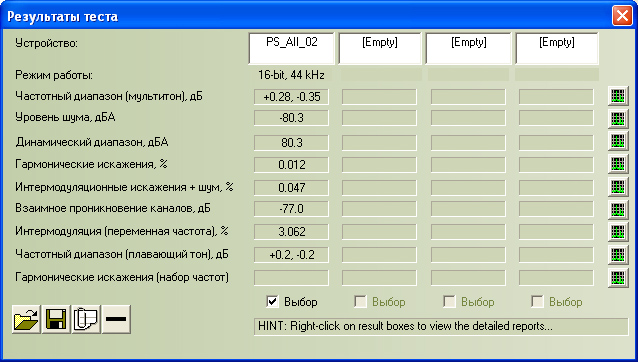The height and width of the screenshot is (362, 638).
Task: Open graph for multitone frequency response row
Action: tap(618, 96)
